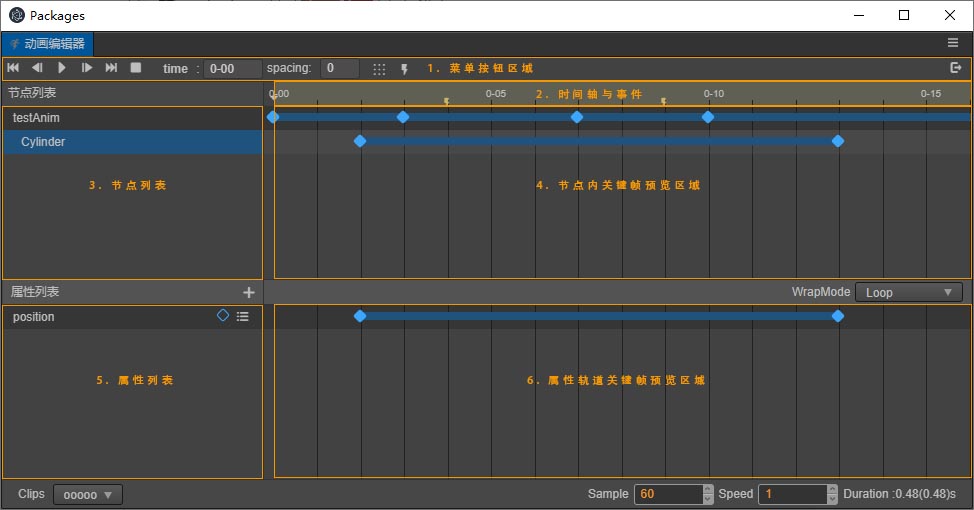Click the 0-15 mark on timeline ruler
Viewport: 974px width, 510px height.
pos(931,94)
